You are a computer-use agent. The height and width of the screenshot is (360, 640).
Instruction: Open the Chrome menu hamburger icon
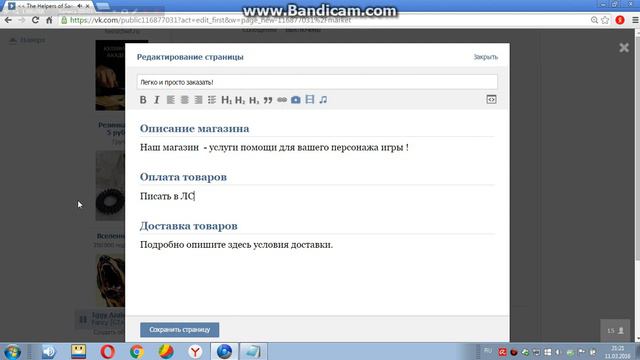pos(635,20)
